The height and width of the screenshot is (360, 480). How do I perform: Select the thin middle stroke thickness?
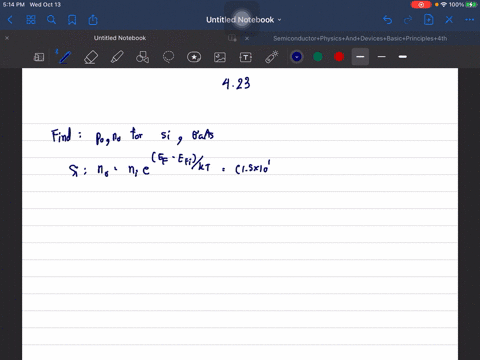[381, 57]
